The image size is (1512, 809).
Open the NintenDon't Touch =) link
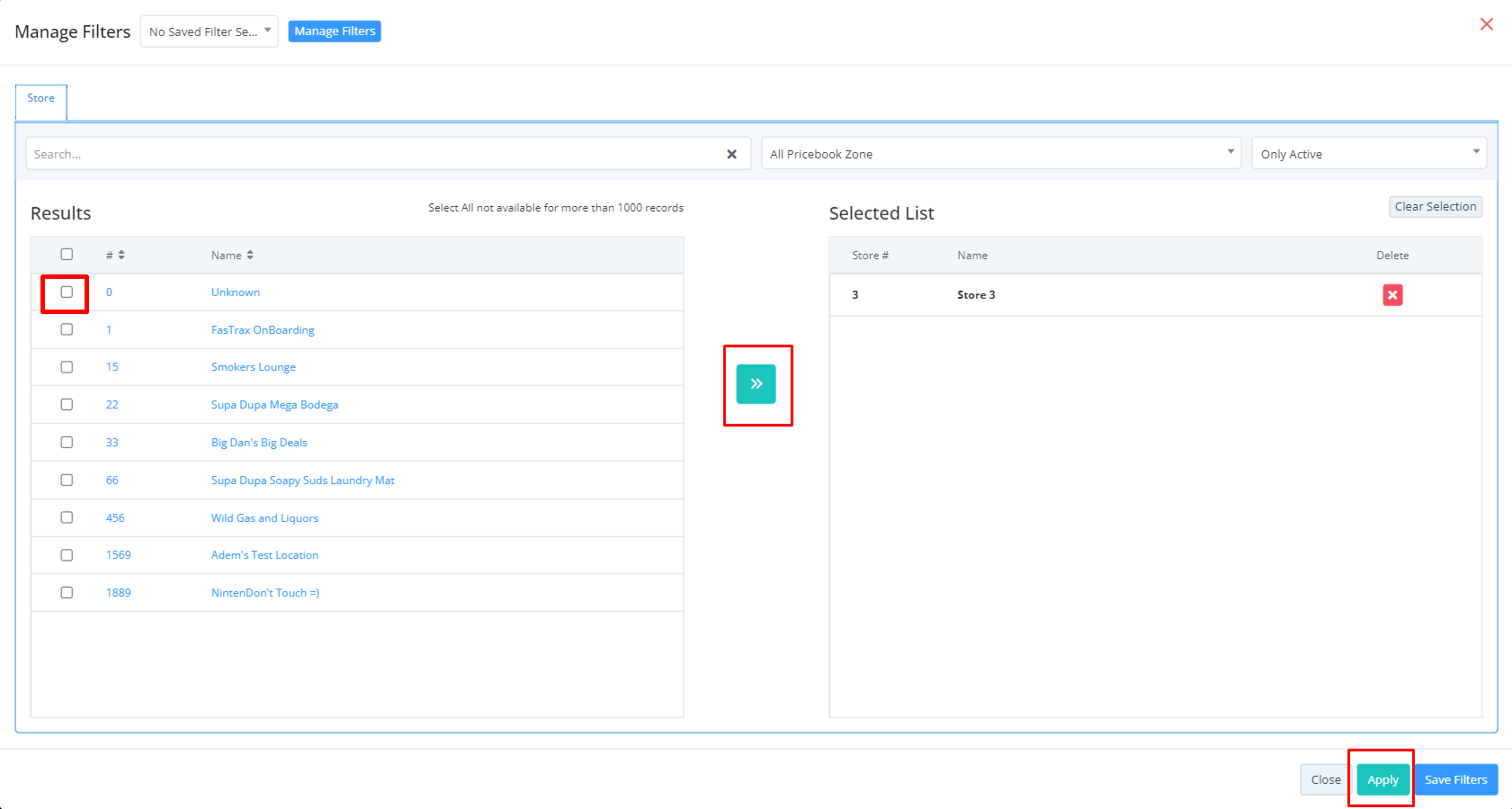[265, 593]
